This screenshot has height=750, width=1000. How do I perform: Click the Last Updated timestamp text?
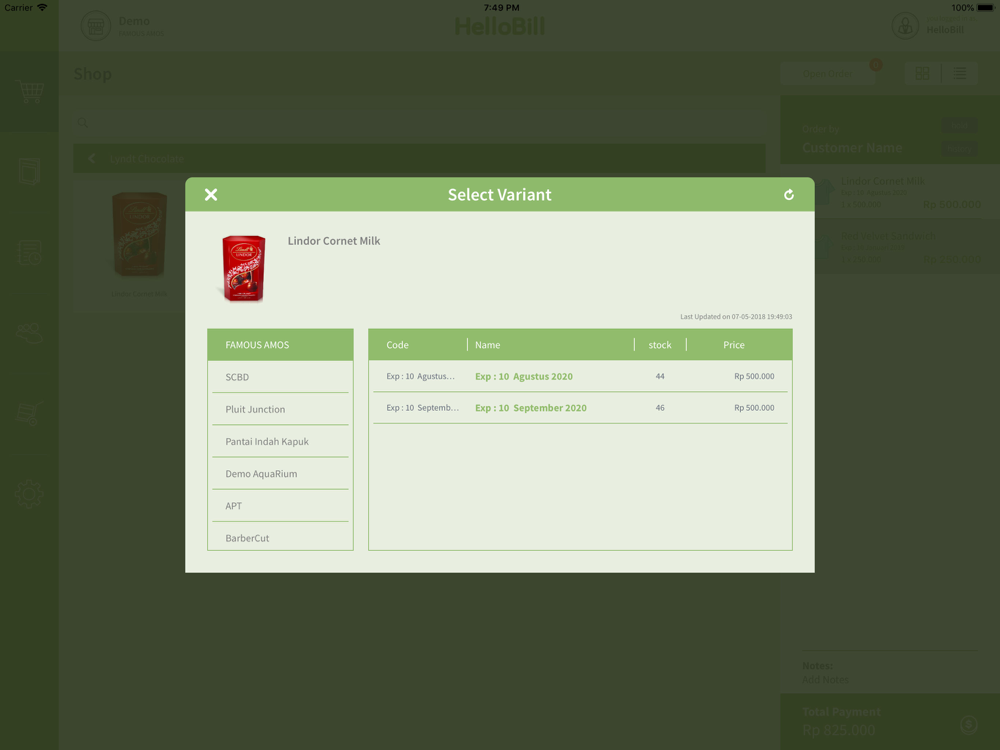point(736,316)
